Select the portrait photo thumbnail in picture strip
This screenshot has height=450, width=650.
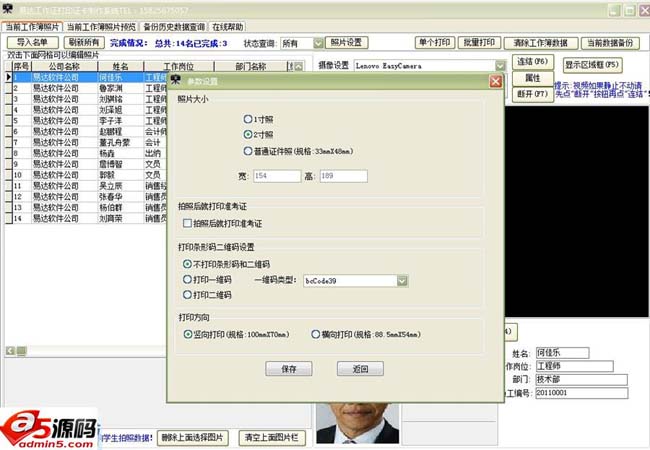click(x=357, y=423)
